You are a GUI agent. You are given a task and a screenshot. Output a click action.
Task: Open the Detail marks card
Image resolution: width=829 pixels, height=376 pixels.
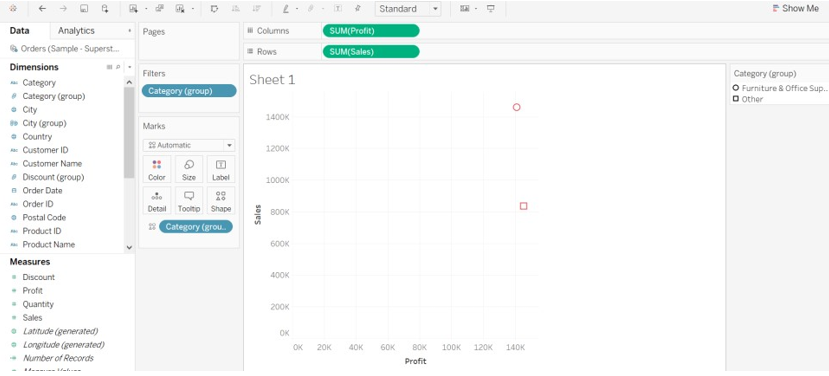coord(156,201)
